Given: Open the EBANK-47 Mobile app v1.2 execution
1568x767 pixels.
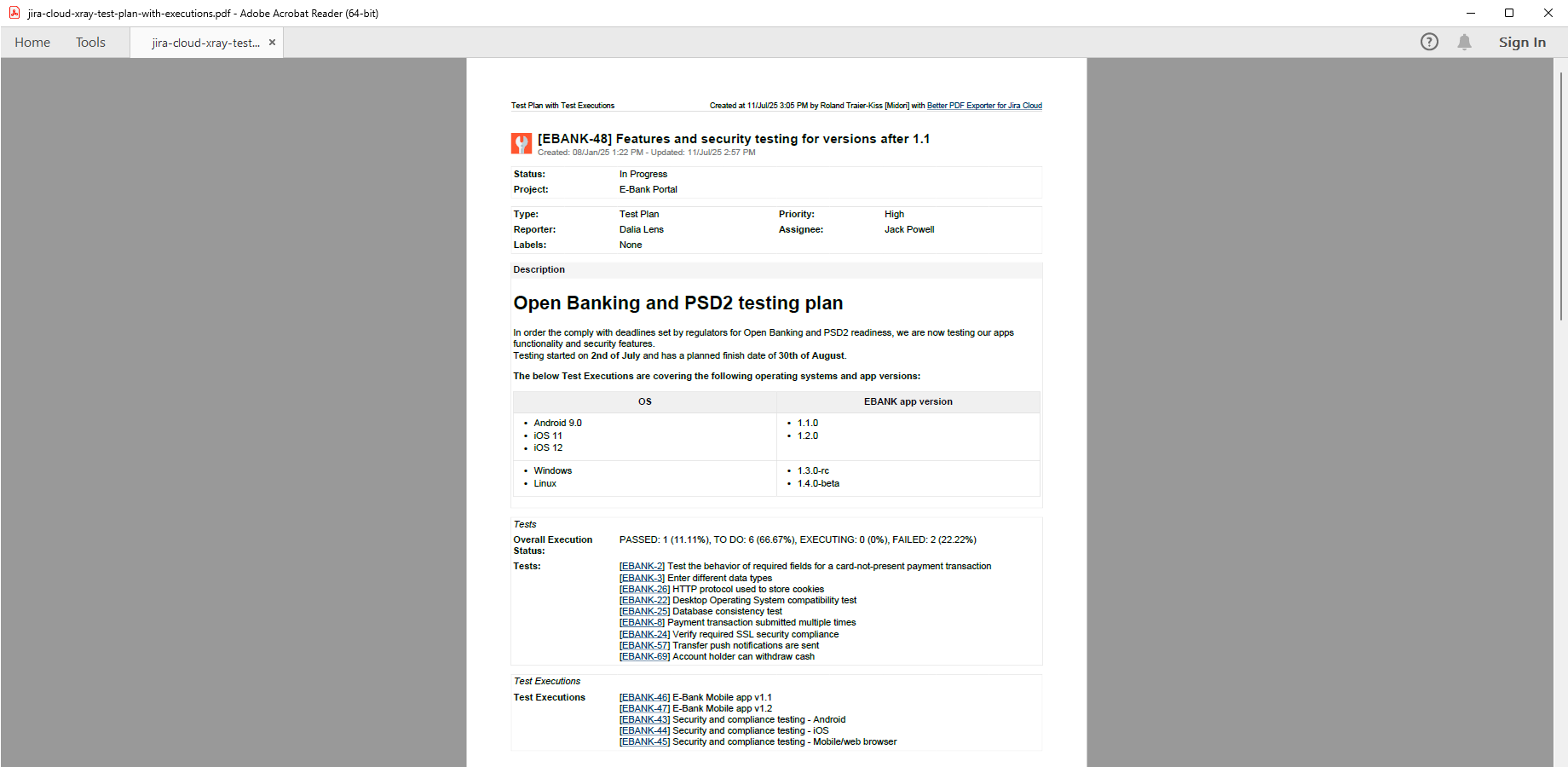Looking at the screenshot, I should (x=644, y=708).
